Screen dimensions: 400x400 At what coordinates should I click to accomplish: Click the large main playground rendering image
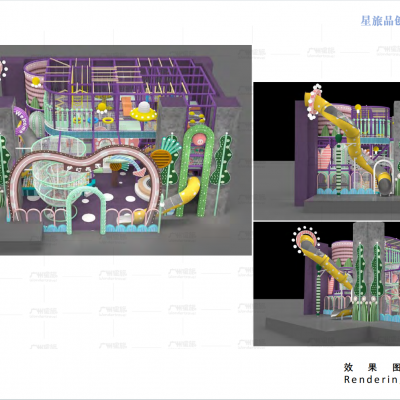126,150
